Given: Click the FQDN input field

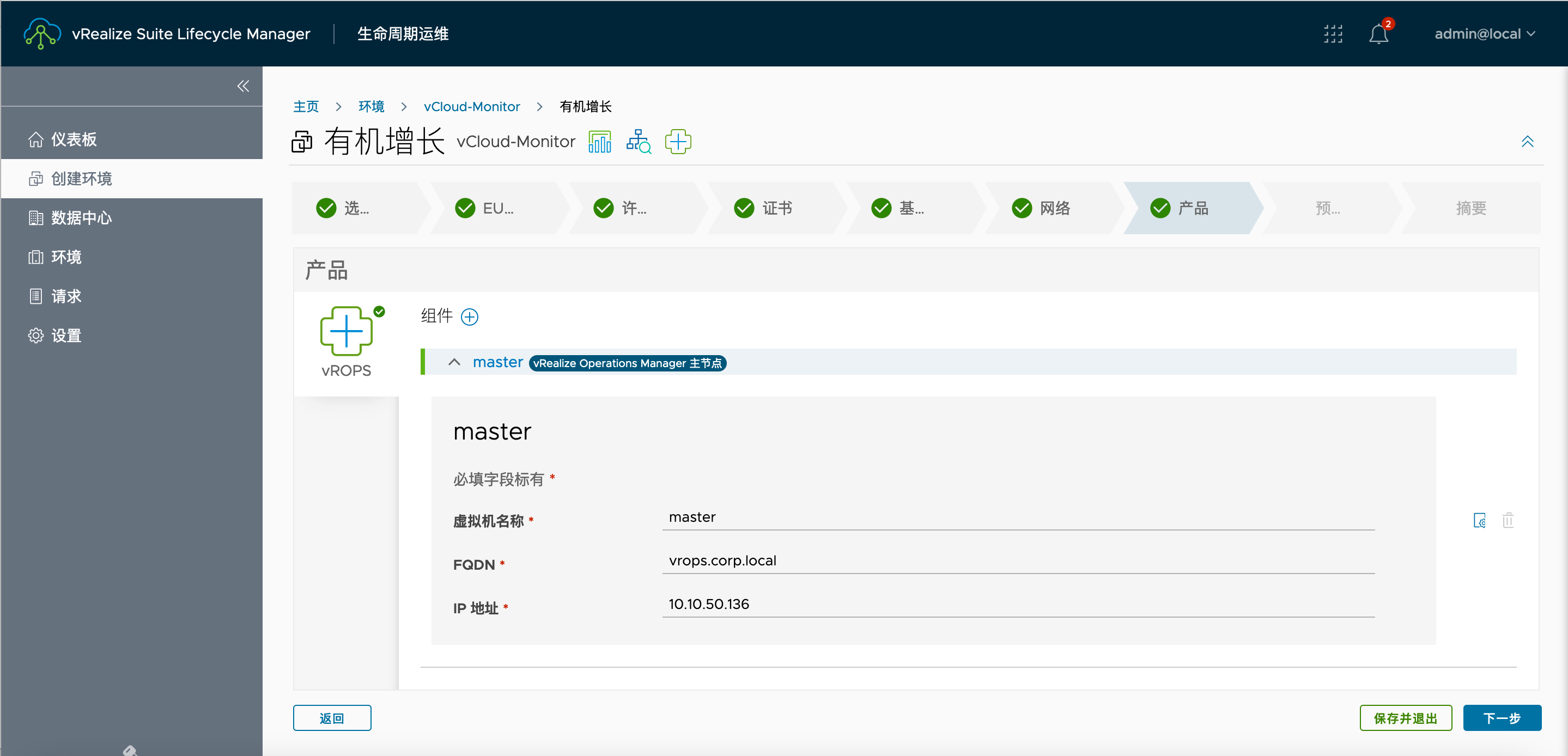Looking at the screenshot, I should (1018, 561).
